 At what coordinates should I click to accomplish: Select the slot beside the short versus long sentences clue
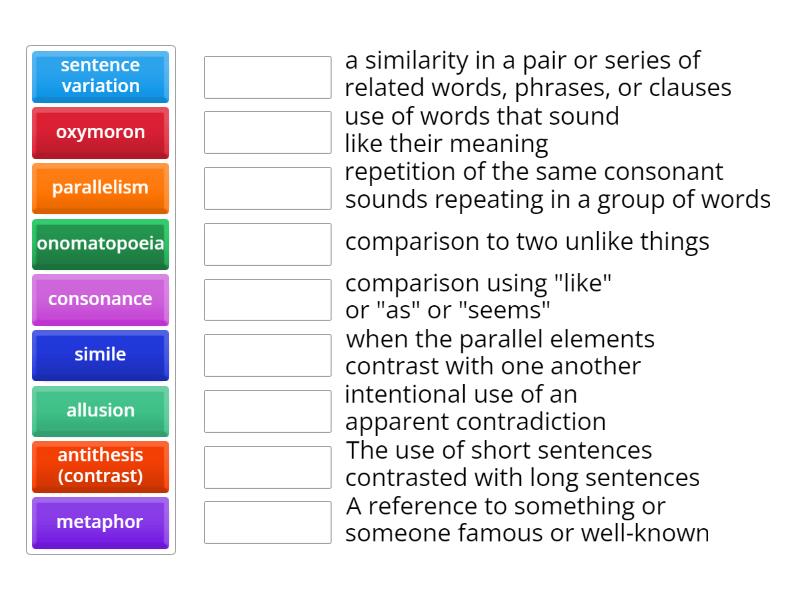(266, 465)
